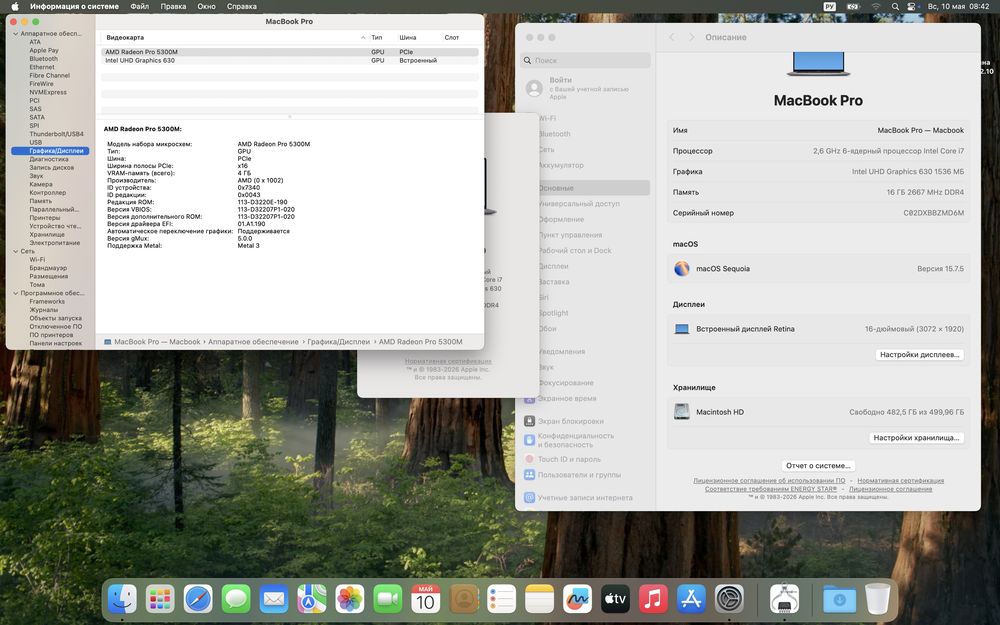Open Универсальный доступ in Settings sidebar
The width and height of the screenshot is (1000, 625).
[578, 204]
